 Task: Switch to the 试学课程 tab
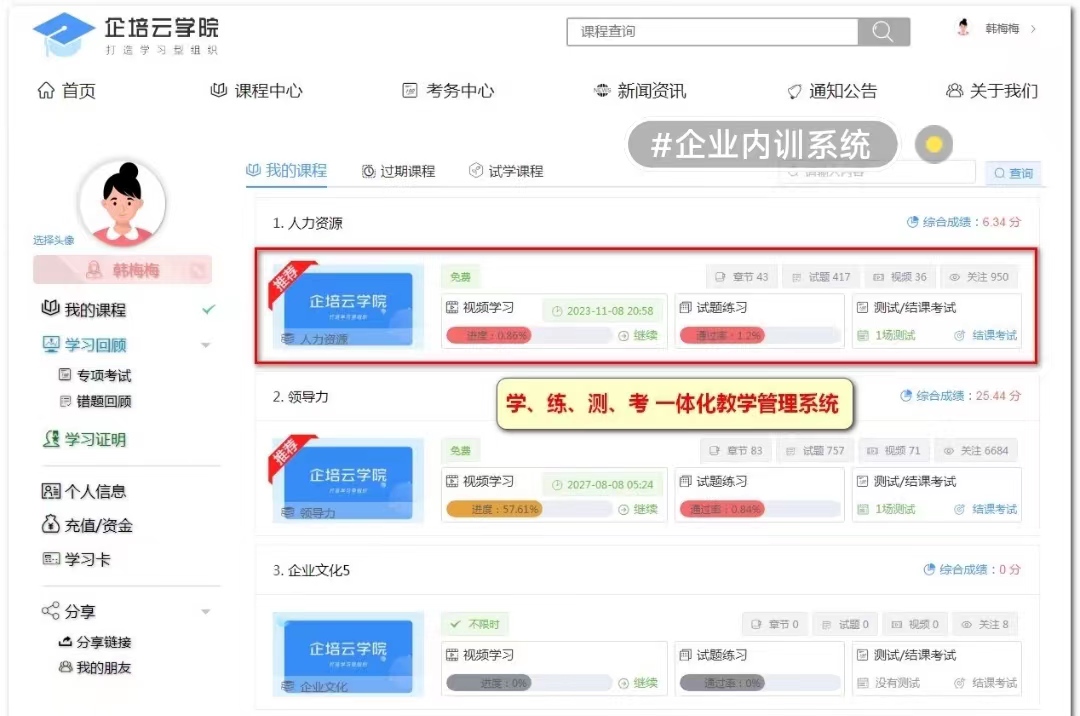pos(506,171)
